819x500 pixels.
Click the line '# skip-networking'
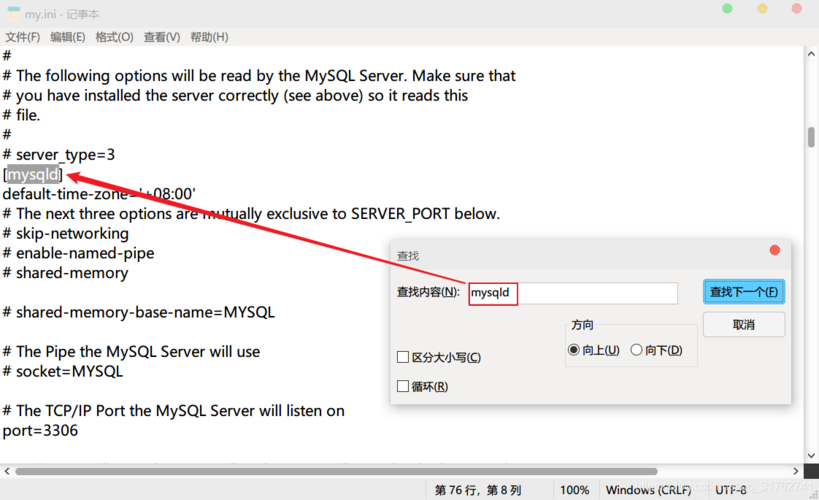65,234
